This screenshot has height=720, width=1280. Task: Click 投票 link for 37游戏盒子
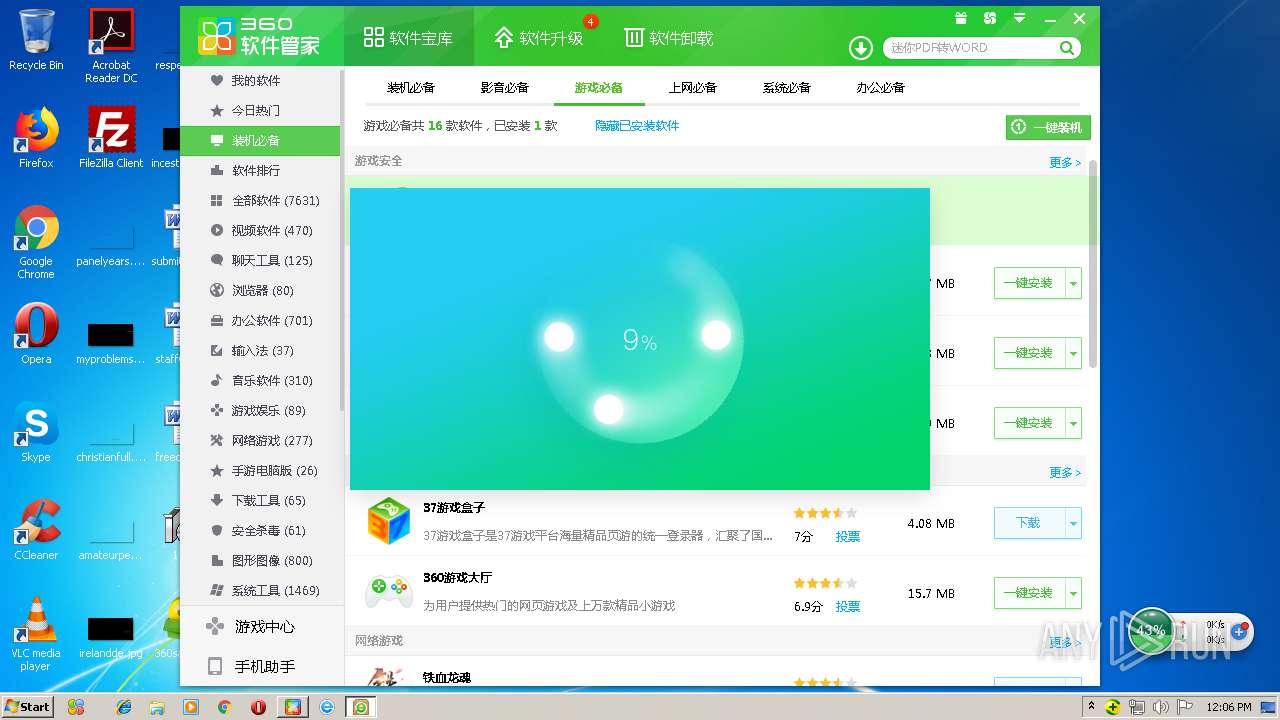pos(848,536)
